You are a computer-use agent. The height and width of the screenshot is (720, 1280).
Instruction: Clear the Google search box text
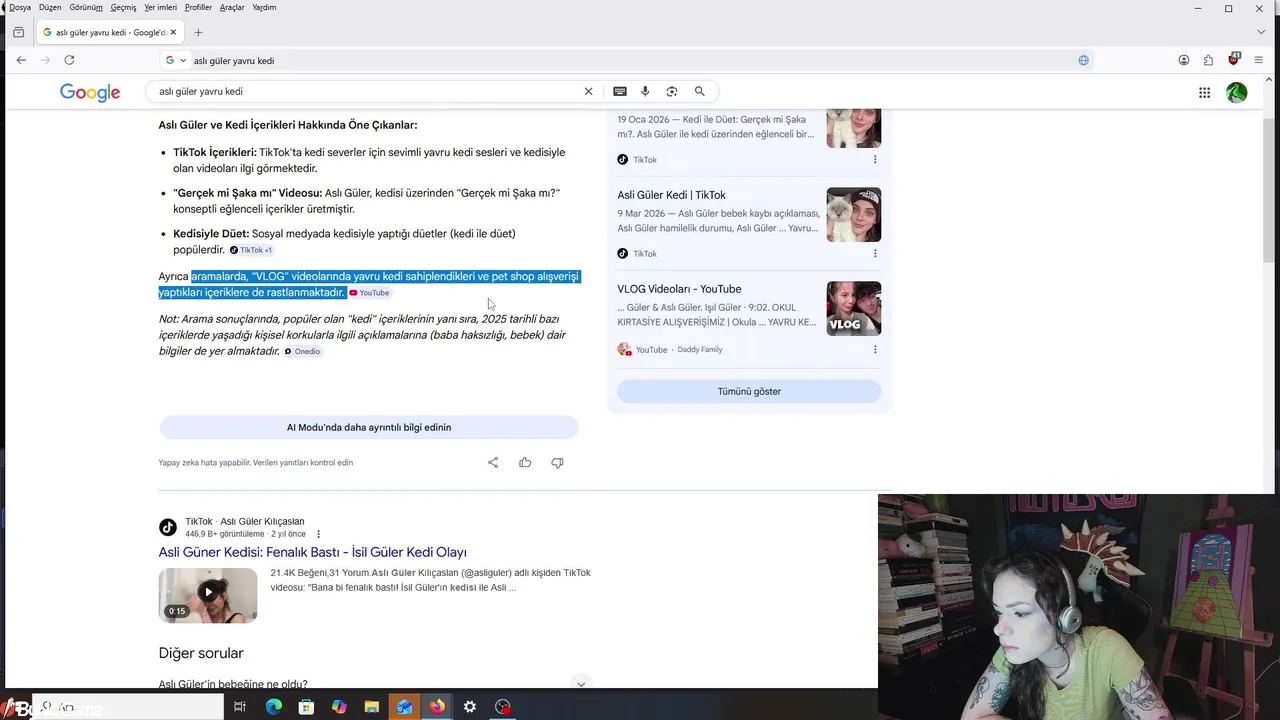pos(588,91)
